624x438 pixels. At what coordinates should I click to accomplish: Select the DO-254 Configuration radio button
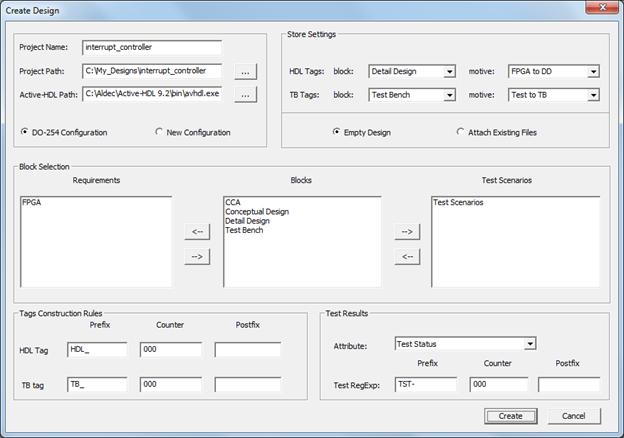click(25, 132)
